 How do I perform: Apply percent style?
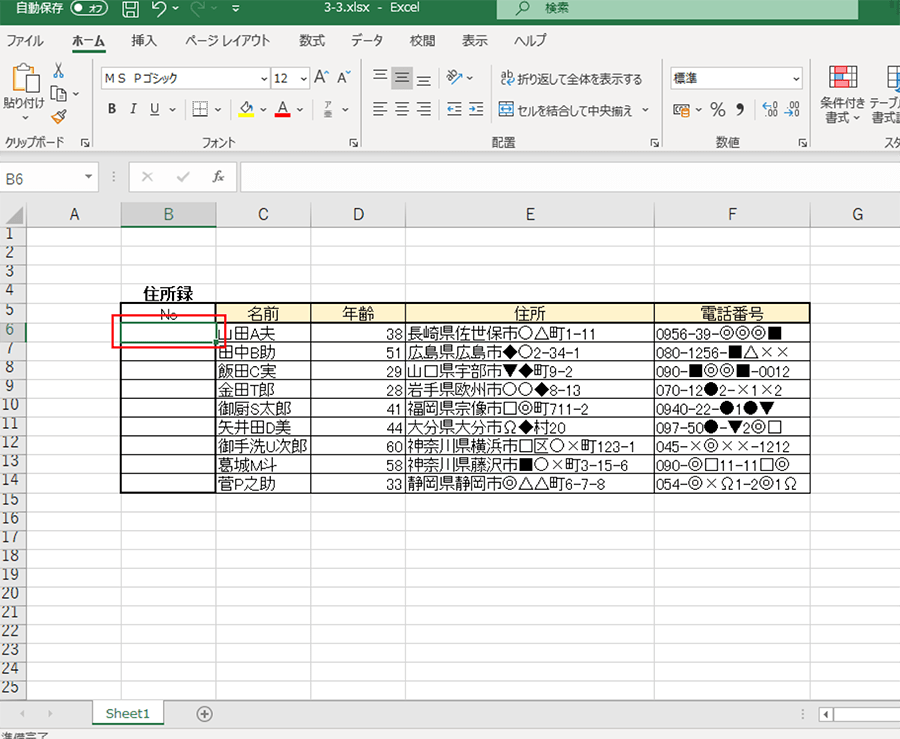[717, 110]
